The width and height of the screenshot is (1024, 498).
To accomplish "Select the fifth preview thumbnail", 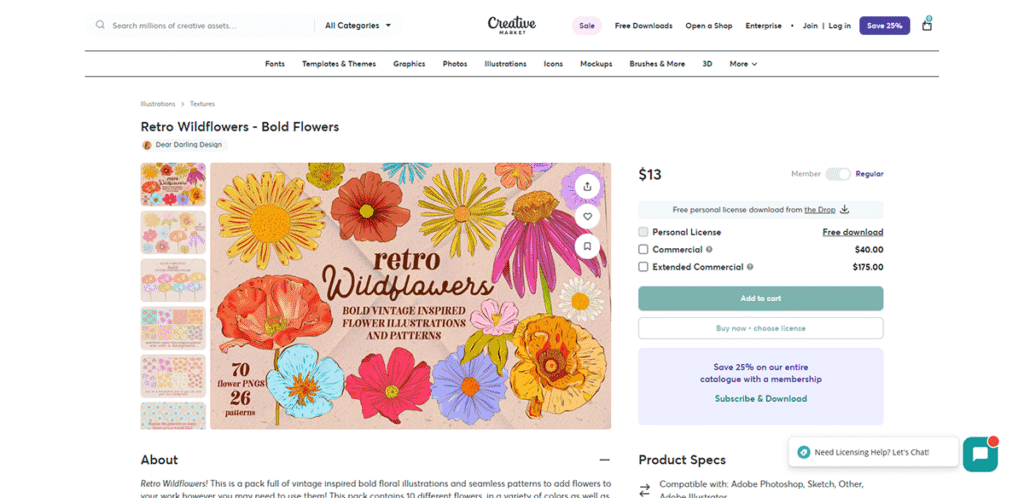I will (x=173, y=376).
